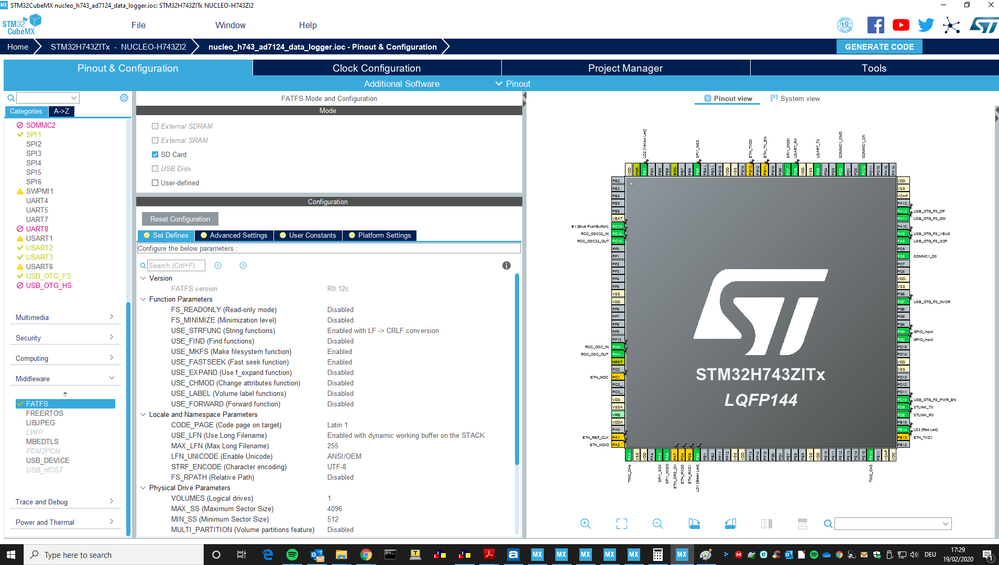999x565 pixels.
Task: Enable the User-defined mode checkbox
Action: tap(155, 183)
